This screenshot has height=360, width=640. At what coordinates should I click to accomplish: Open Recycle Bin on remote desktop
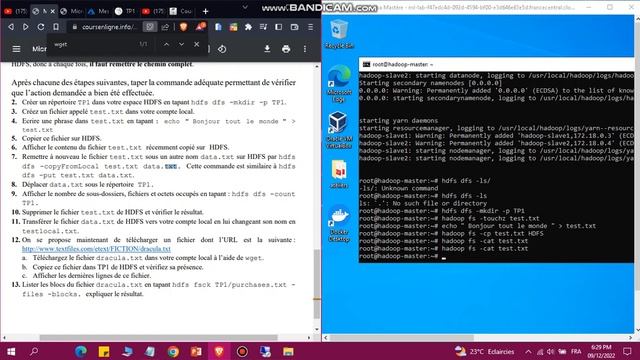click(339, 33)
